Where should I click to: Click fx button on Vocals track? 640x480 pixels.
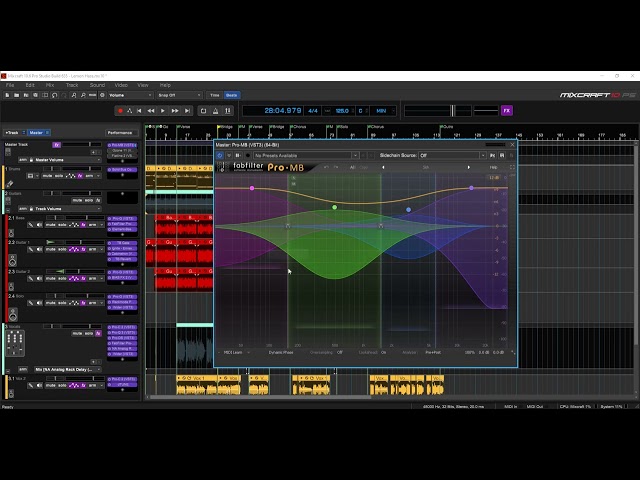[x=98, y=333]
